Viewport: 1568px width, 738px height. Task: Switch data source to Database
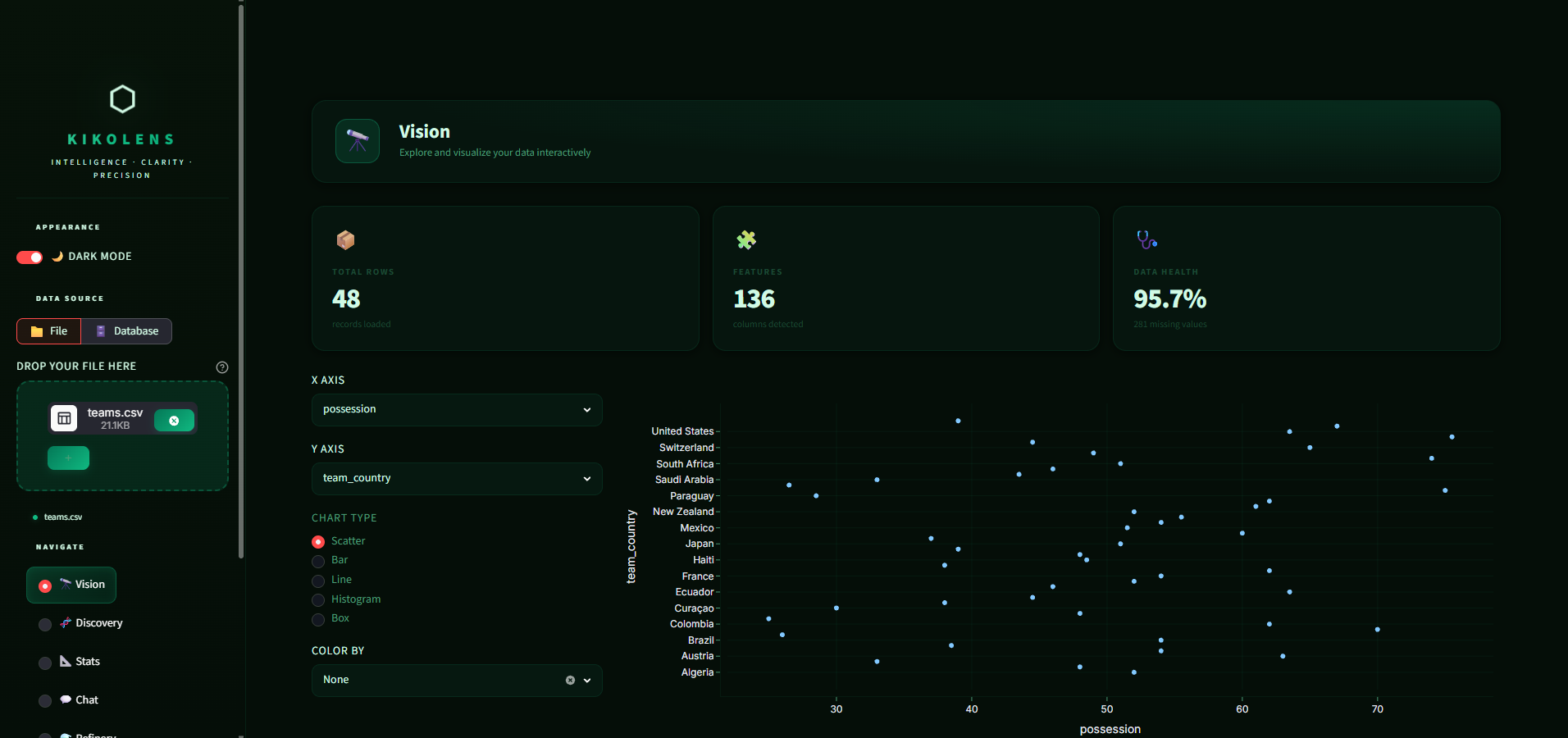click(127, 331)
